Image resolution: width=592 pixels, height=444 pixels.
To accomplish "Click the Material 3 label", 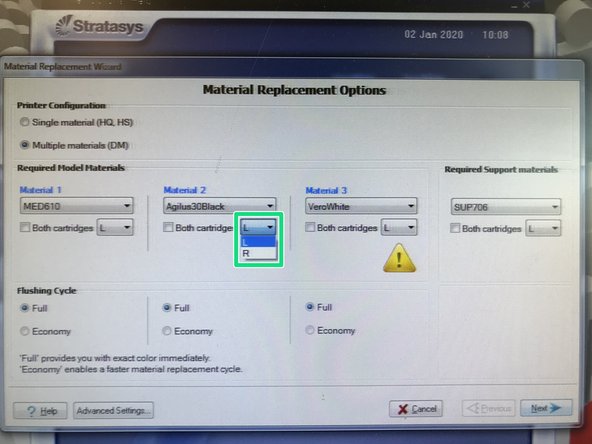I will [326, 190].
